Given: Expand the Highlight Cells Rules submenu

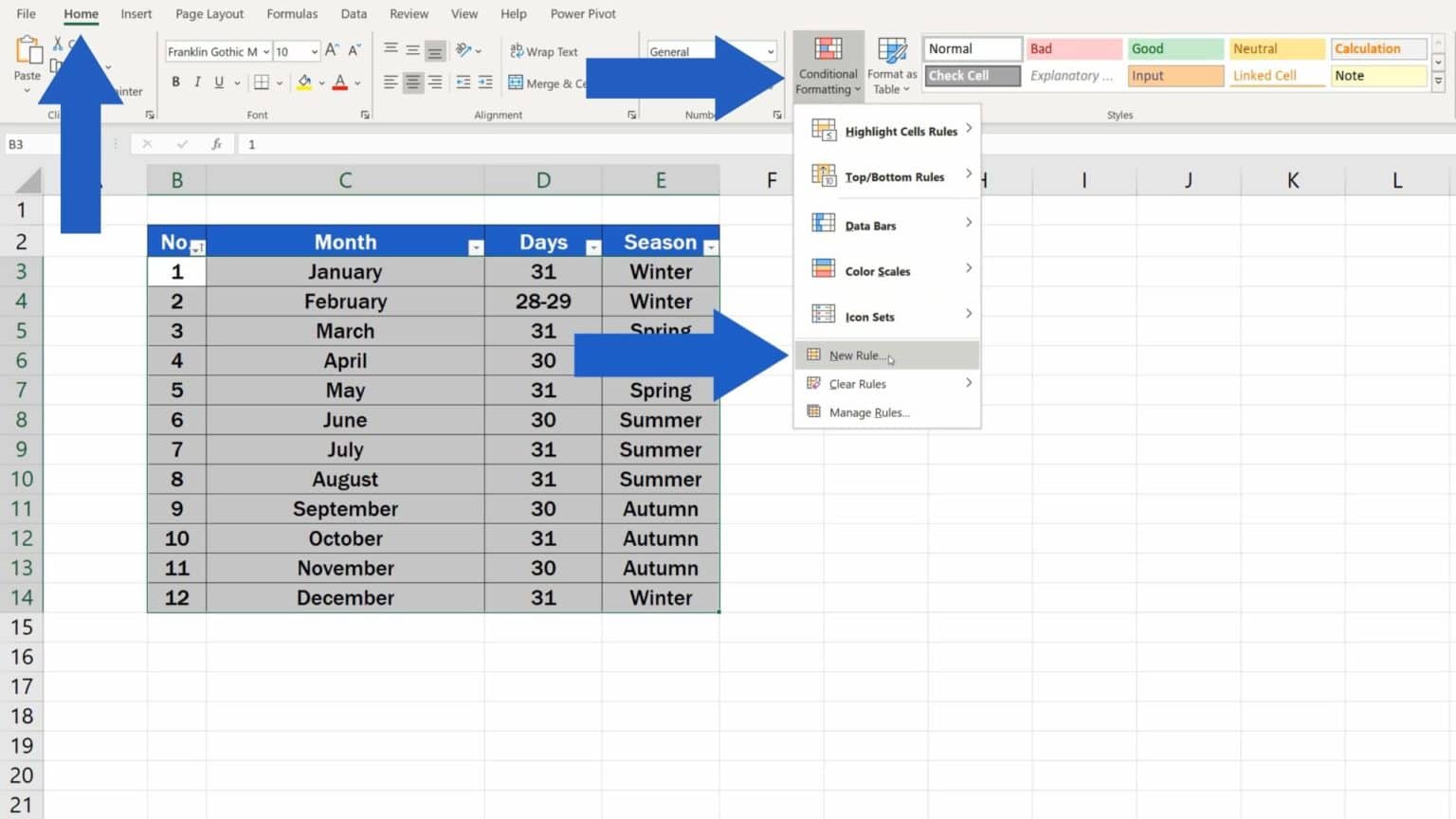Looking at the screenshot, I should point(901,131).
